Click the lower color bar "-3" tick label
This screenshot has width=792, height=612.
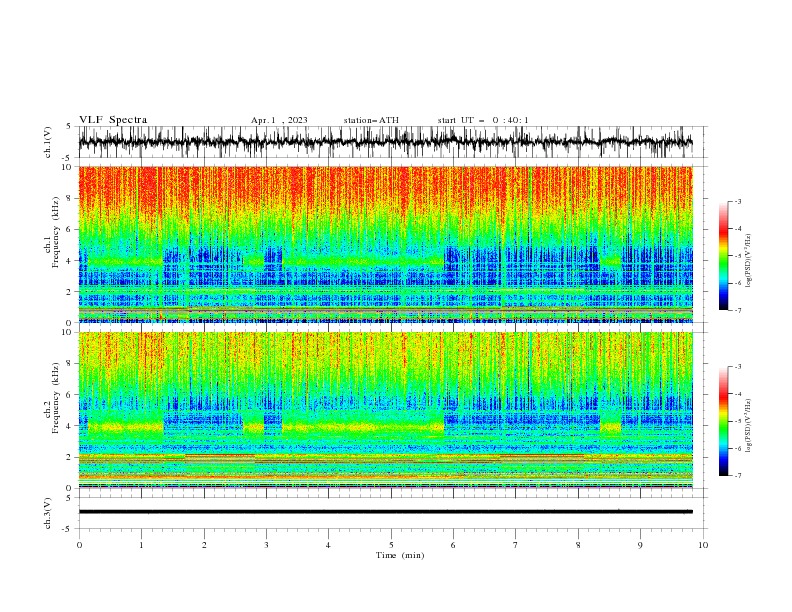(x=737, y=367)
